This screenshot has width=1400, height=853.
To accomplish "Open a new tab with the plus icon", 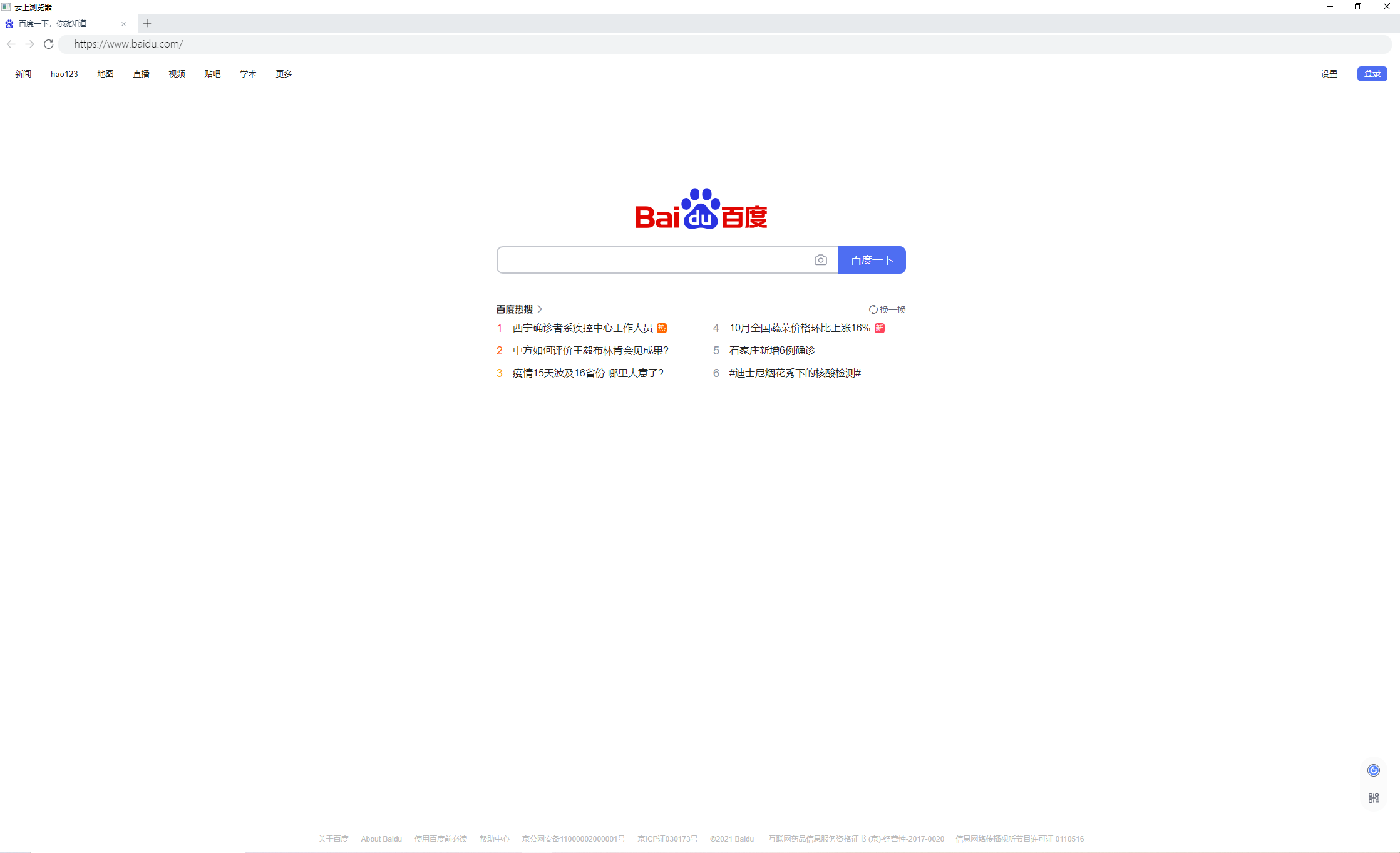I will 147,23.
